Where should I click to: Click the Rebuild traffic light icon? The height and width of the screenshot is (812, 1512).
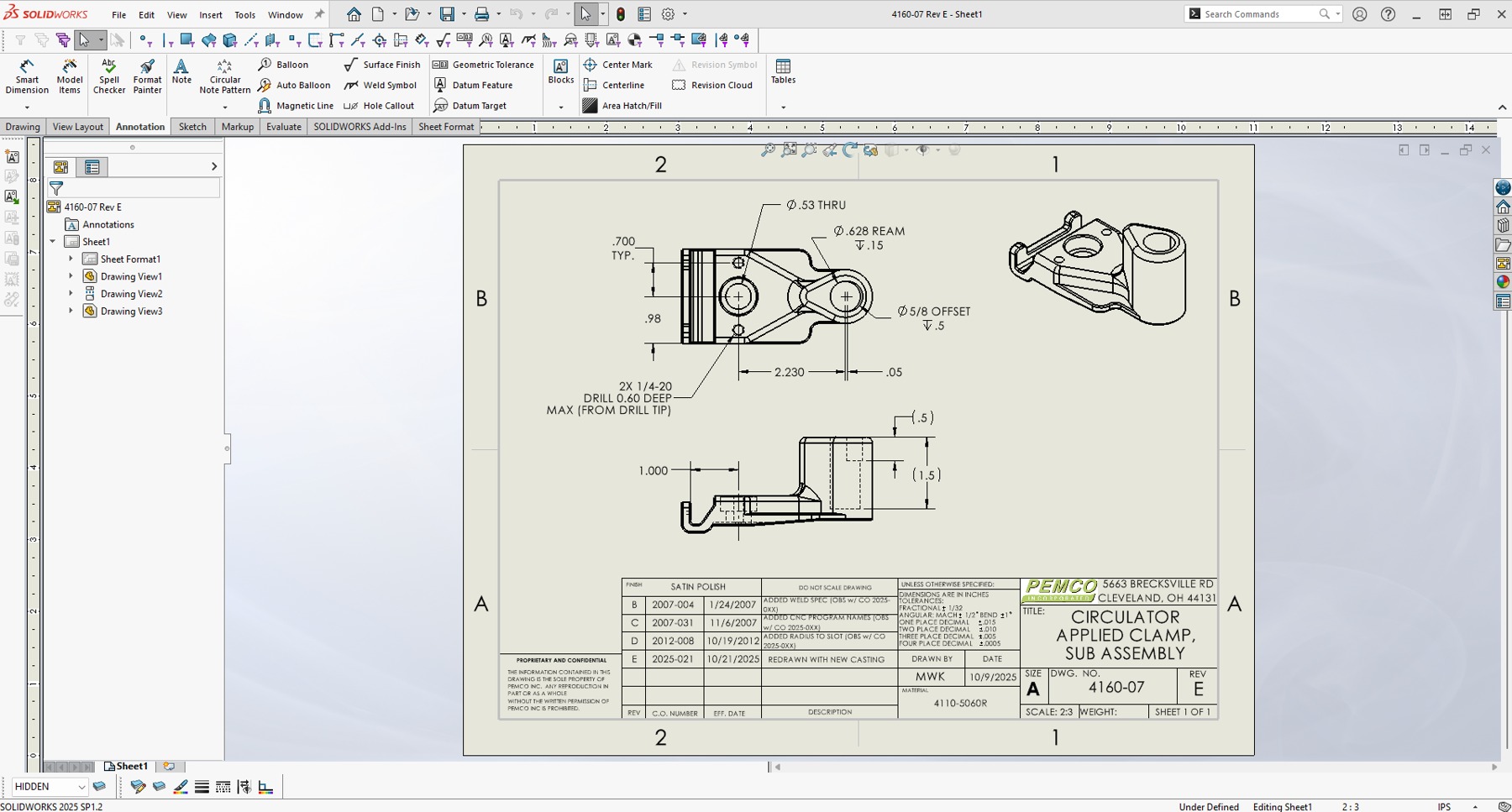[621, 14]
